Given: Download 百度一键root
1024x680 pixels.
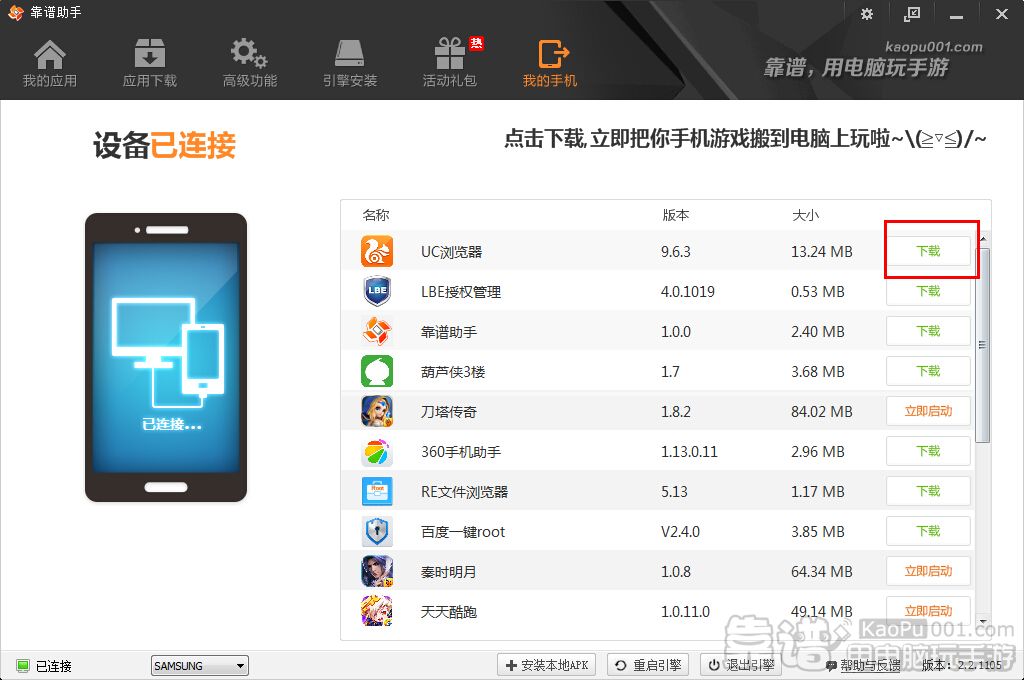Looking at the screenshot, I should pyautogui.click(x=928, y=531).
